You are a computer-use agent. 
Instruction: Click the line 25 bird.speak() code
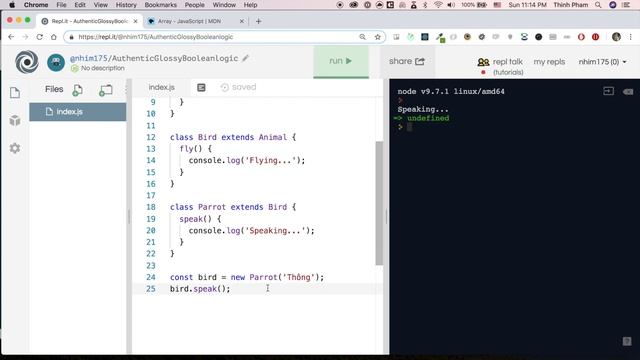pyautogui.click(x=200, y=289)
